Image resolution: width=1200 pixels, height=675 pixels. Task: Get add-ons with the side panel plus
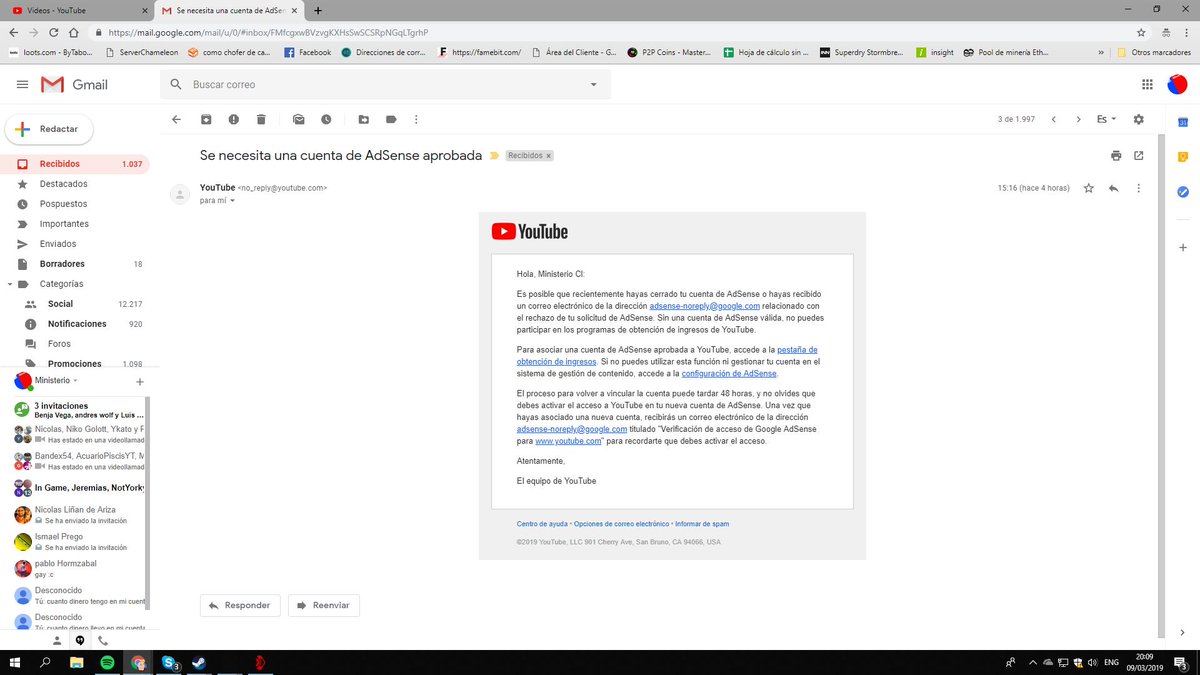[1182, 246]
